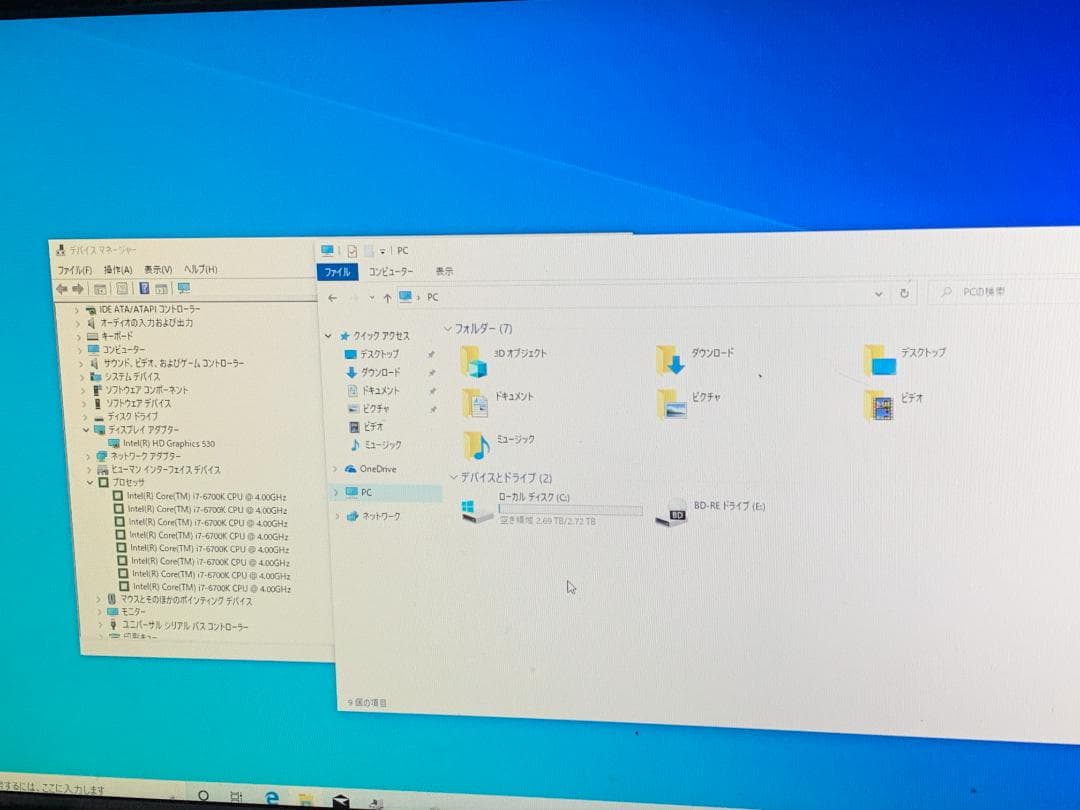
Task: Click the refresh button beside the address bar
Action: (x=904, y=292)
